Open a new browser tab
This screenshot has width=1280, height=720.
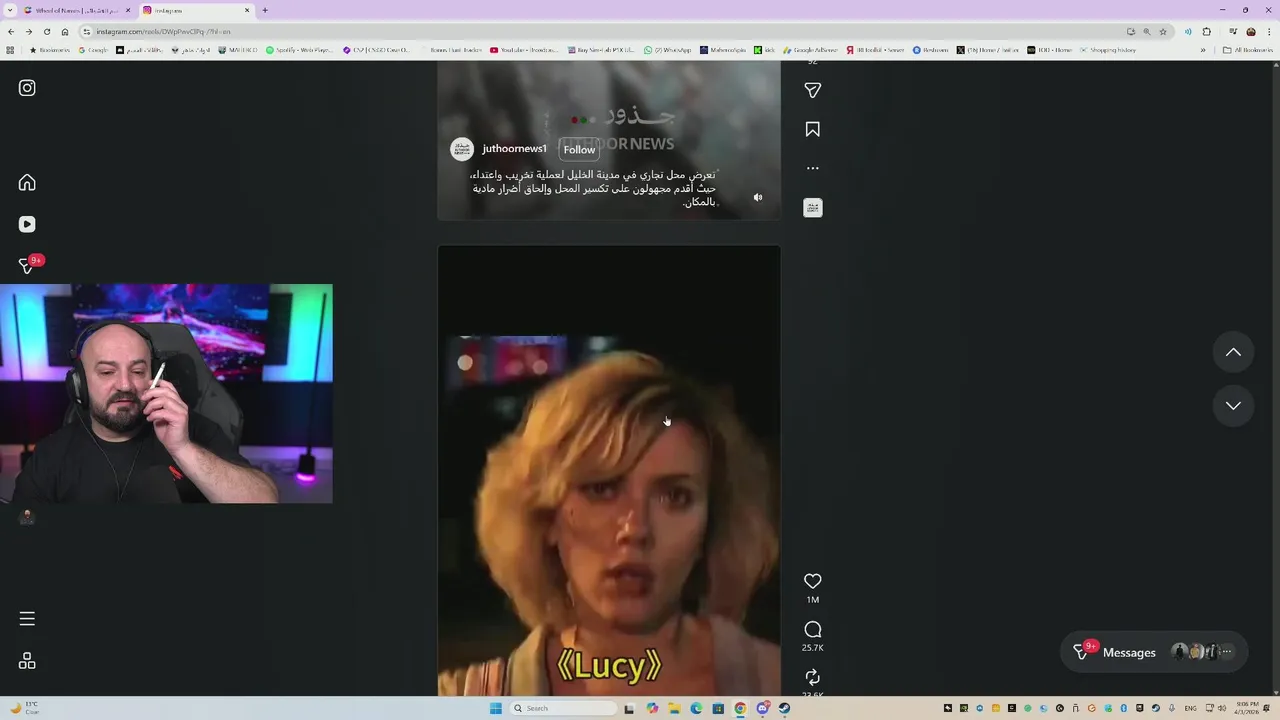[265, 10]
